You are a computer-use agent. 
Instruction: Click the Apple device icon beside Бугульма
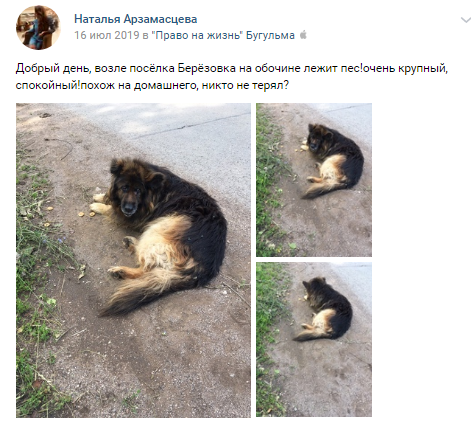point(303,35)
